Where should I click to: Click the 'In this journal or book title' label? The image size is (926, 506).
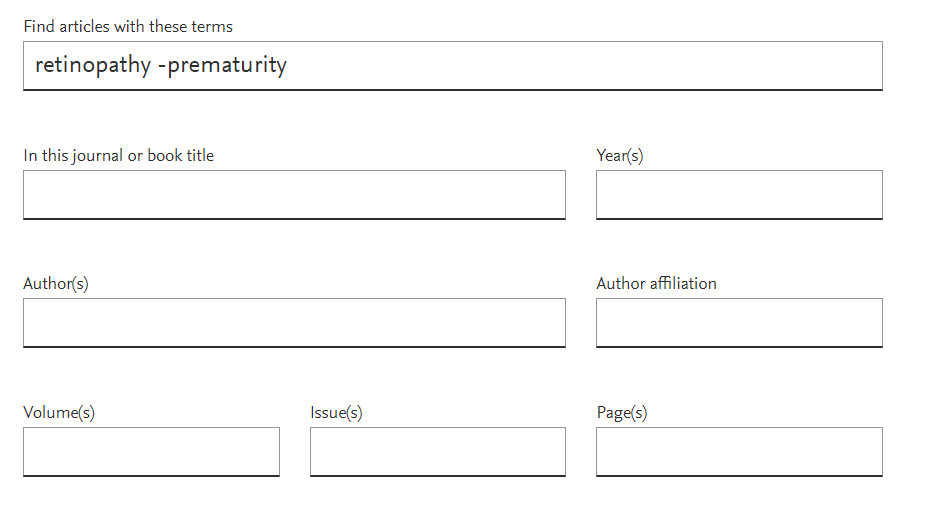(118, 155)
